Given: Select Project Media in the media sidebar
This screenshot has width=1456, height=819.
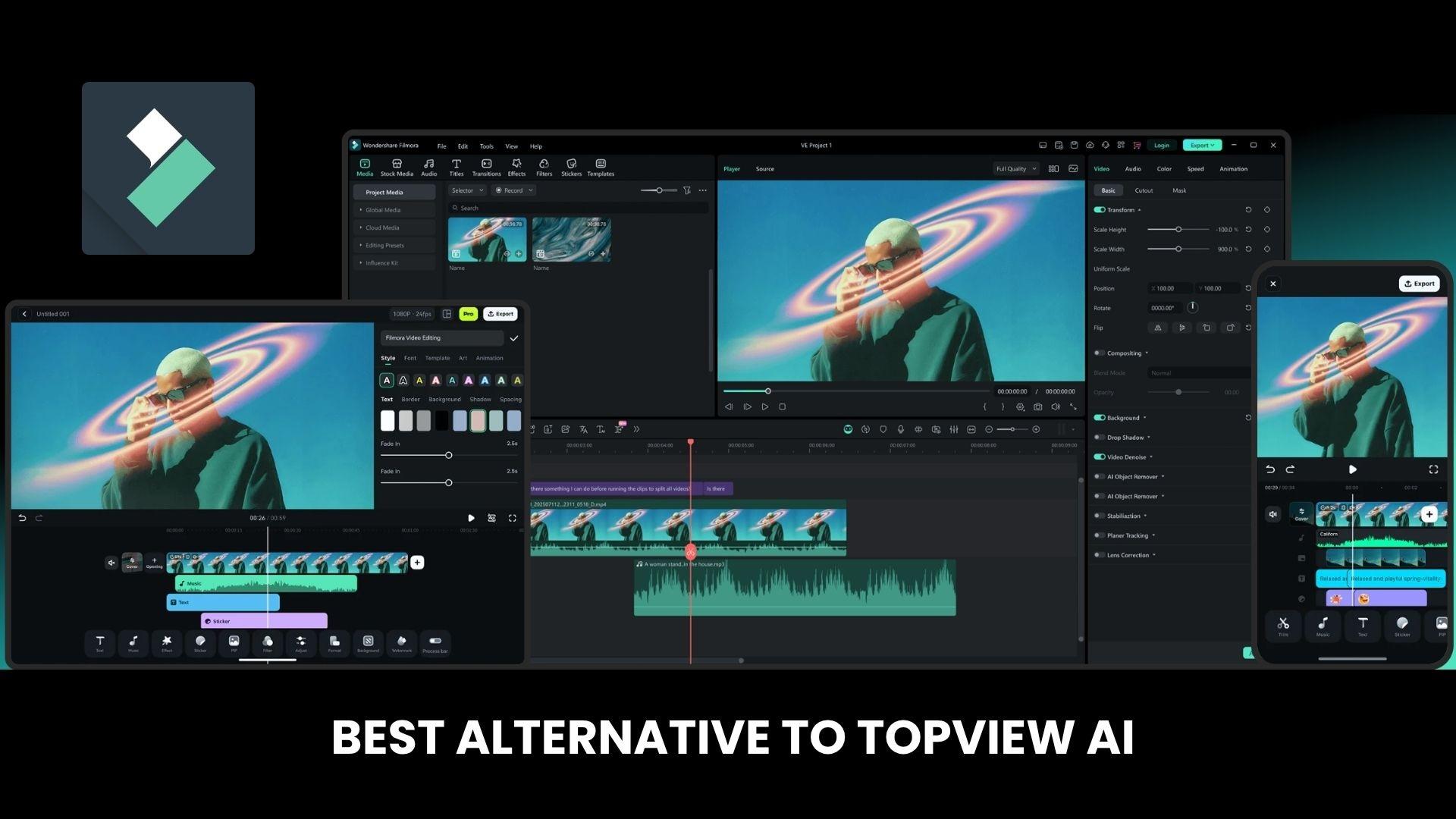Looking at the screenshot, I should coord(394,192).
